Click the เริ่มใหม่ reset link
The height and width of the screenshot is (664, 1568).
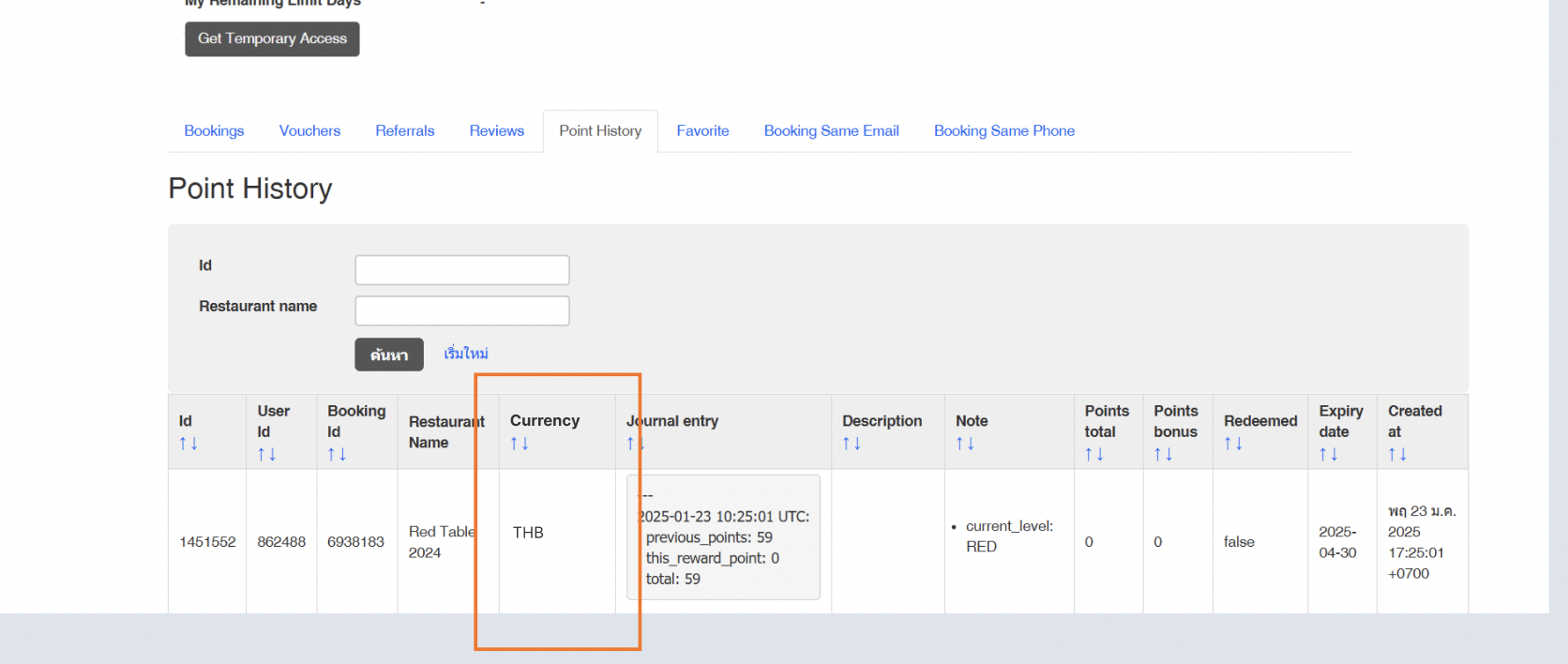pyautogui.click(x=466, y=354)
